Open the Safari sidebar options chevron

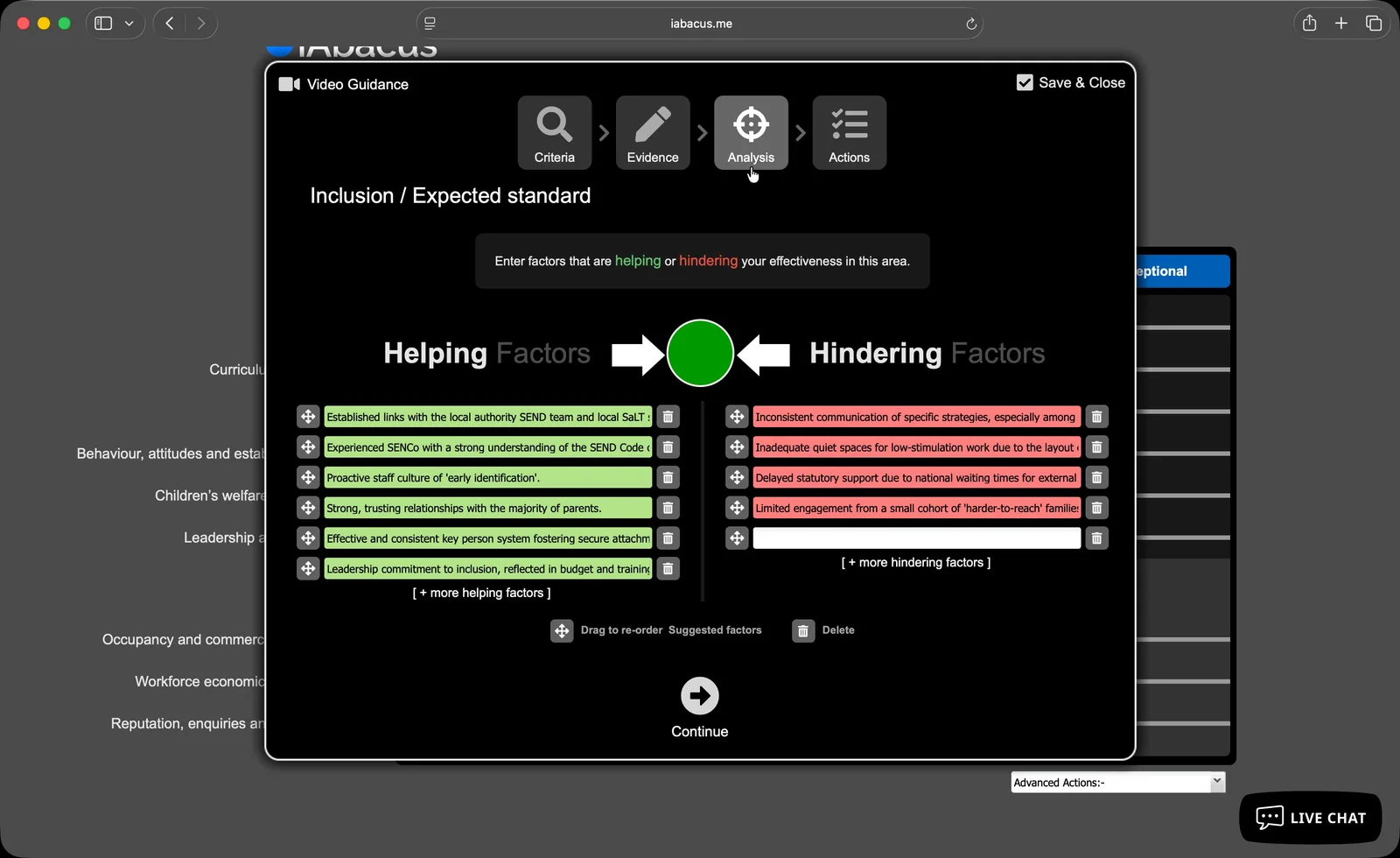pyautogui.click(x=129, y=24)
